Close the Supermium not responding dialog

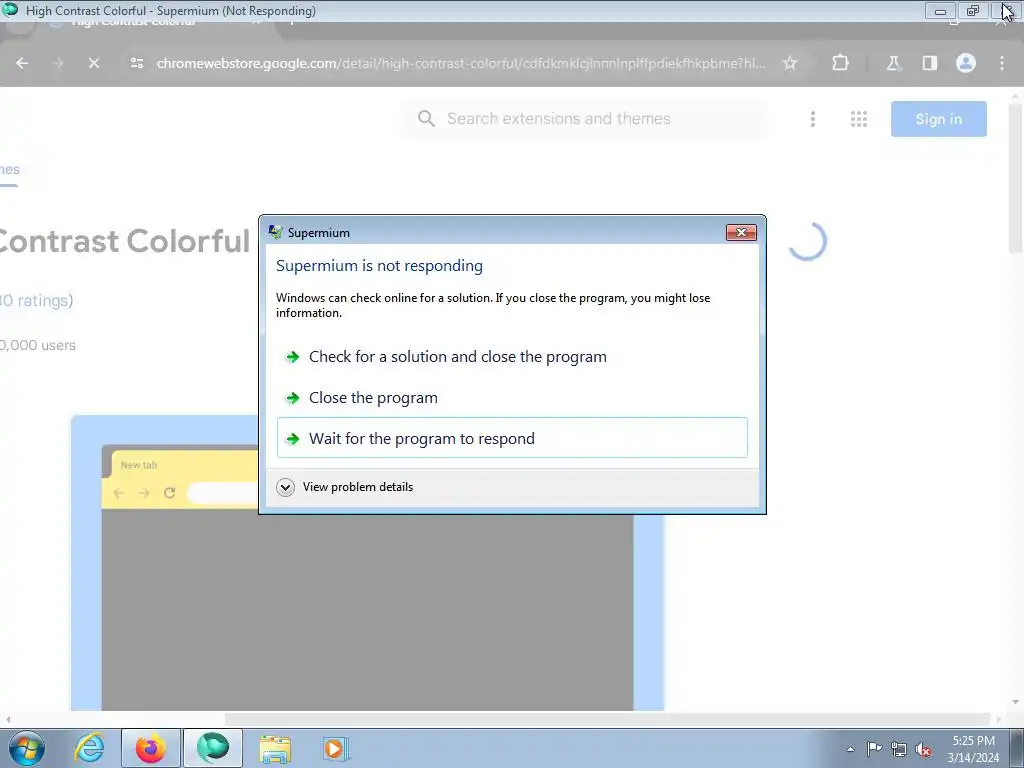click(741, 232)
